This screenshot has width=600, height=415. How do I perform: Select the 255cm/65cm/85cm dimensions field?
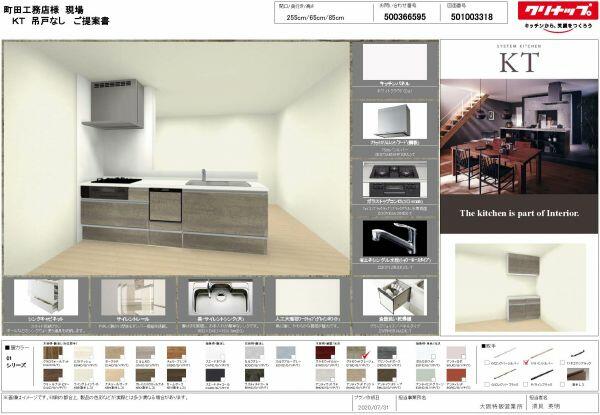point(315,18)
